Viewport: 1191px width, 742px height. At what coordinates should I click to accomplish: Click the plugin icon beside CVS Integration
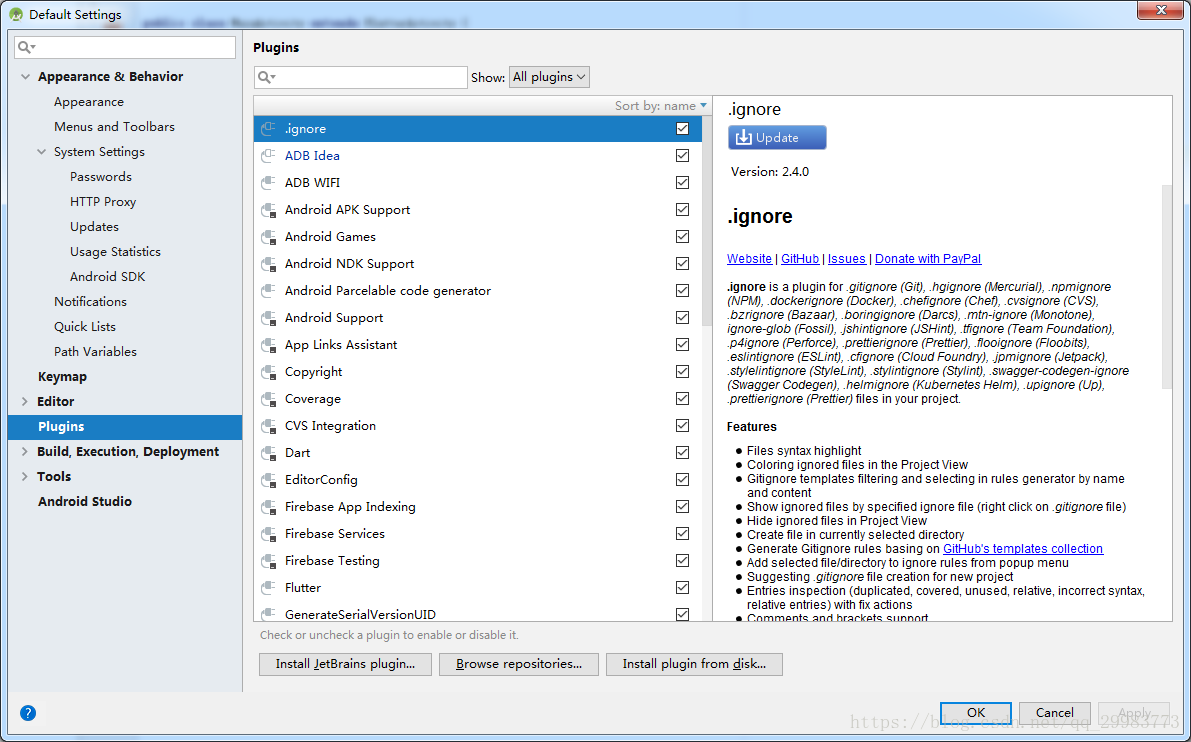pyautogui.click(x=267, y=426)
